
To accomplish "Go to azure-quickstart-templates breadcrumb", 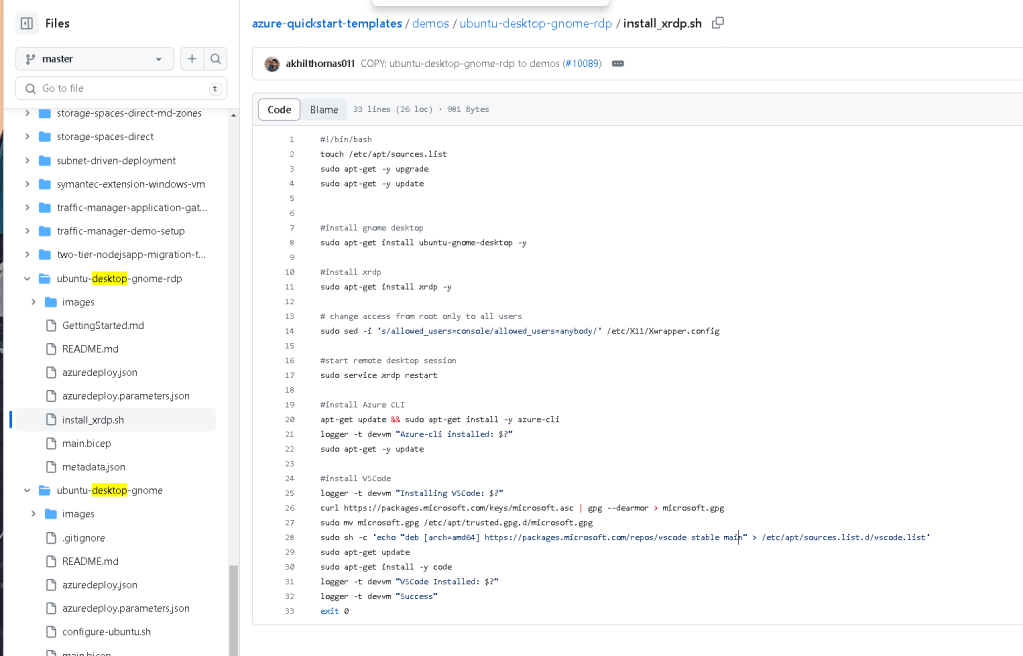I will [x=327, y=23].
